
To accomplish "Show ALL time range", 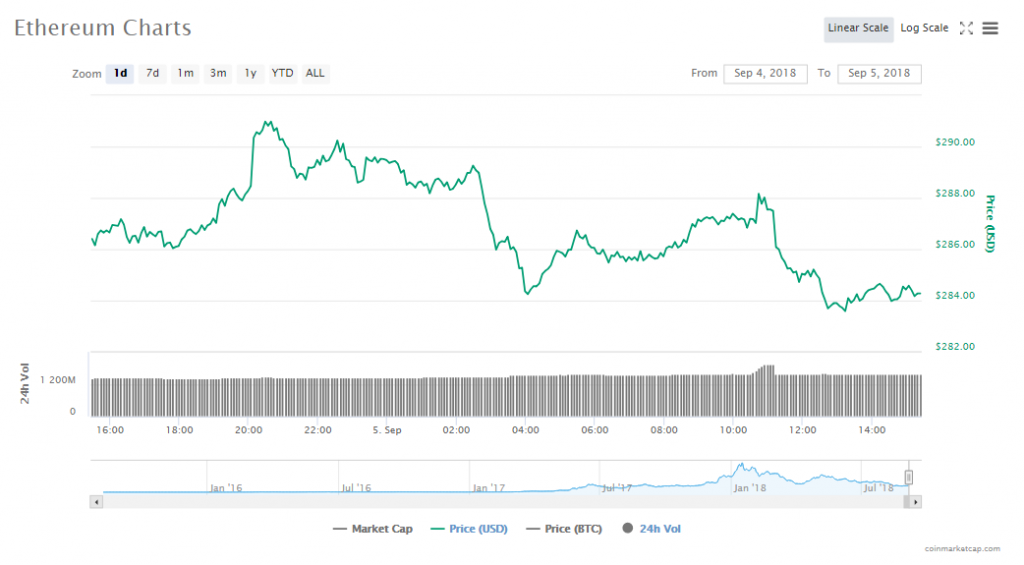I will [x=315, y=73].
